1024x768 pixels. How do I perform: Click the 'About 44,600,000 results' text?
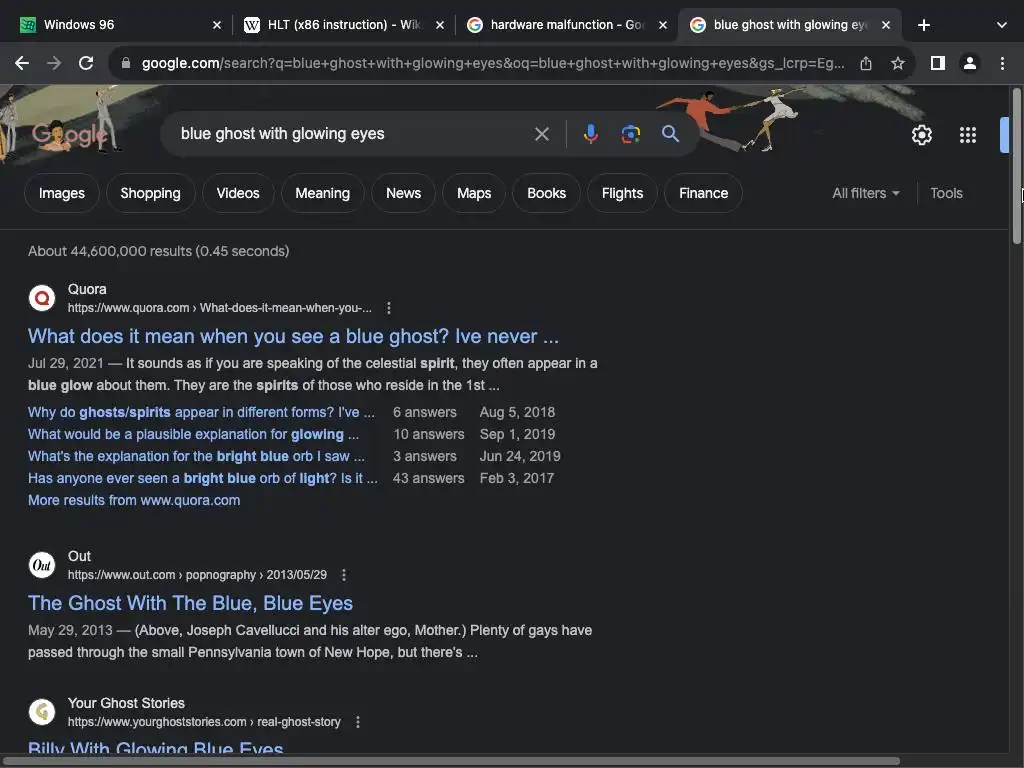158,251
